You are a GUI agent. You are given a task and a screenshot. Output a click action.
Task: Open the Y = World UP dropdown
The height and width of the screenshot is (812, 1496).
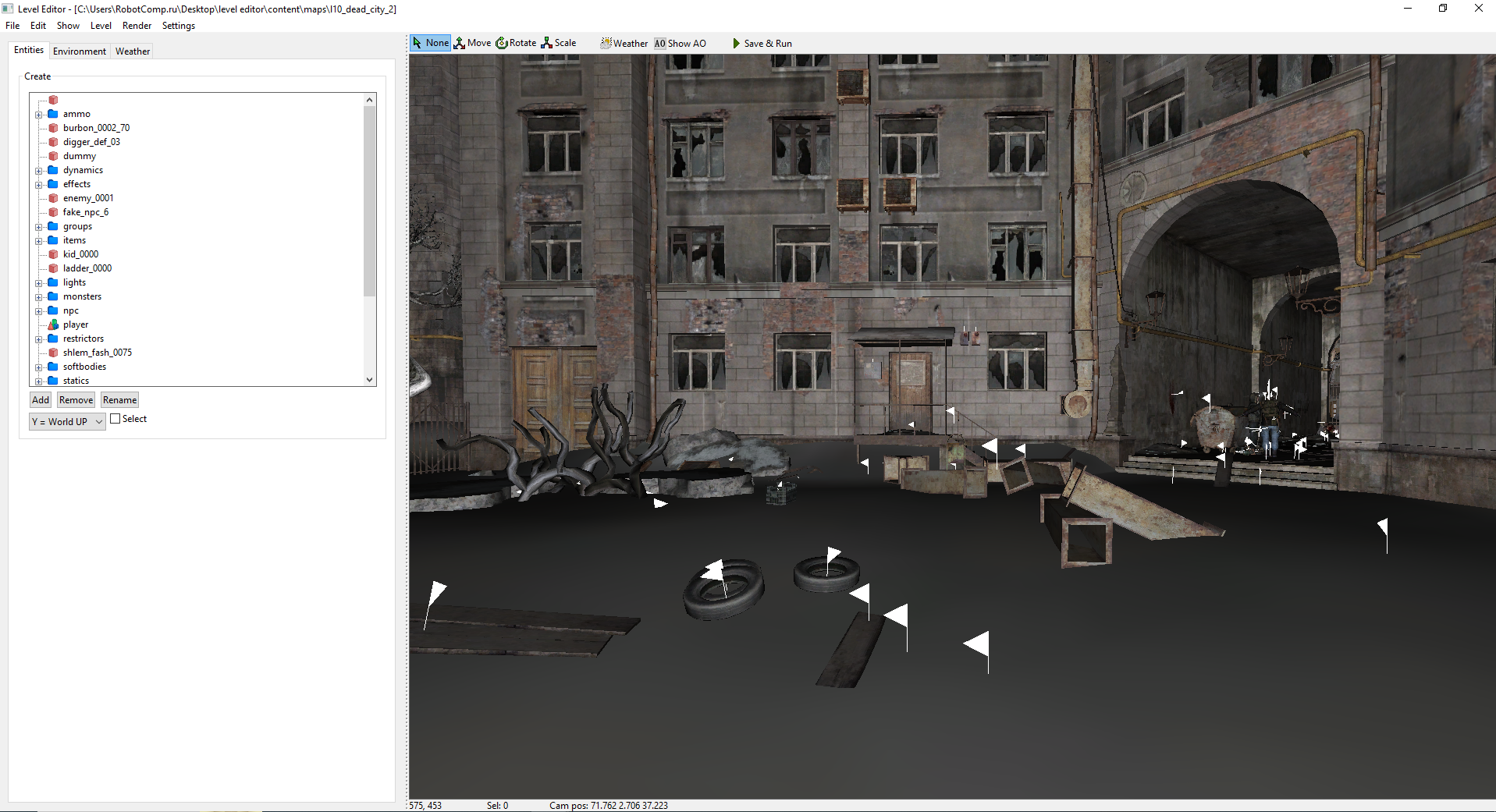click(x=67, y=422)
